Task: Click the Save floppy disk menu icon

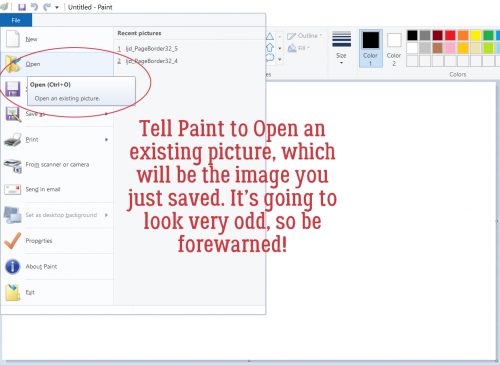Action: pos(13,89)
